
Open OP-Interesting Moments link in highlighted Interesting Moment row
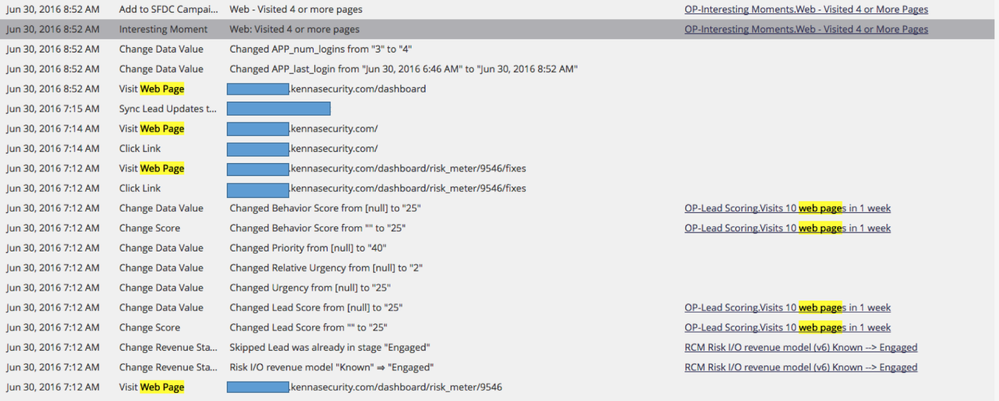(x=806, y=30)
